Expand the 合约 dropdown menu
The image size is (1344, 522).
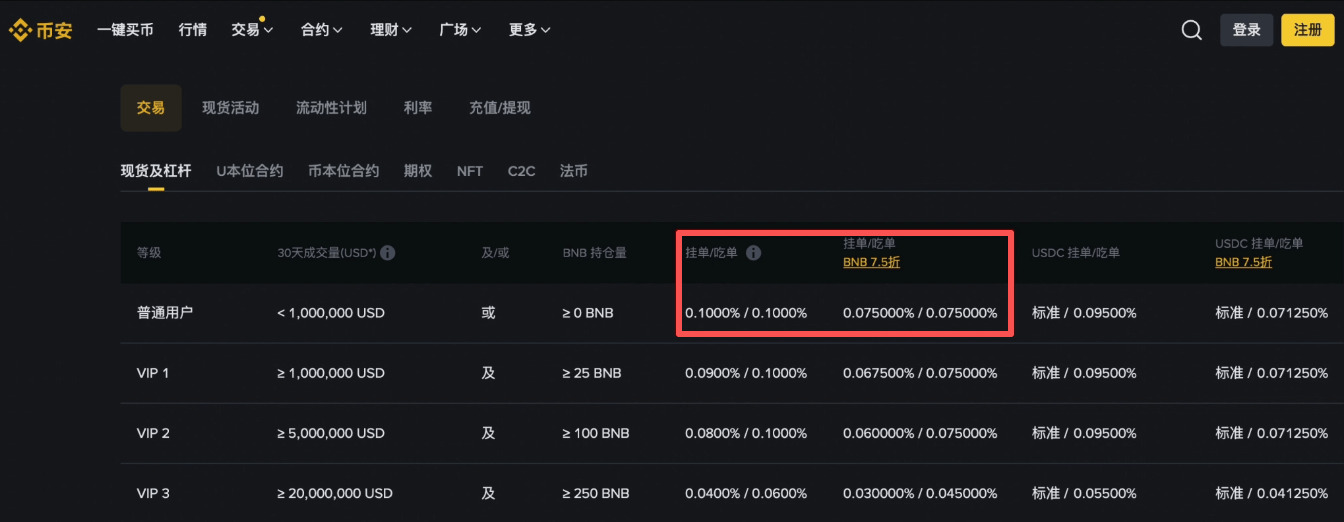pos(321,30)
